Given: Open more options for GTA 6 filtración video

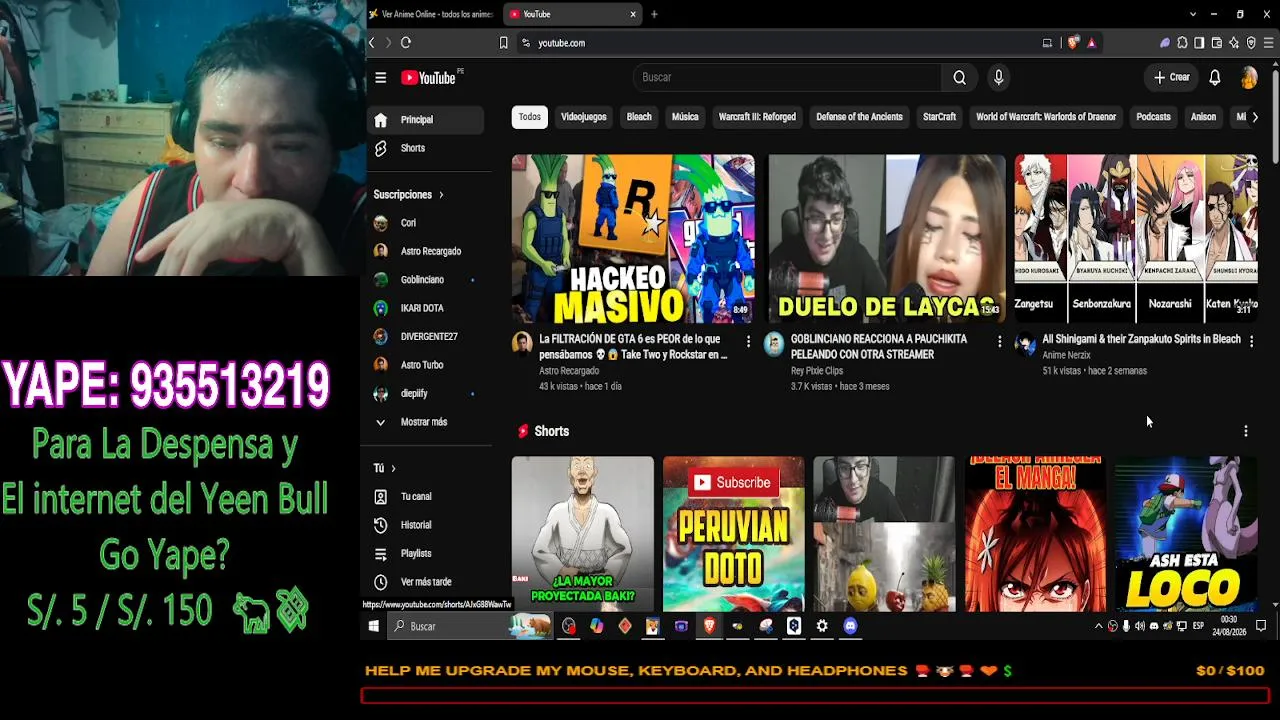Looking at the screenshot, I should click(x=748, y=341).
